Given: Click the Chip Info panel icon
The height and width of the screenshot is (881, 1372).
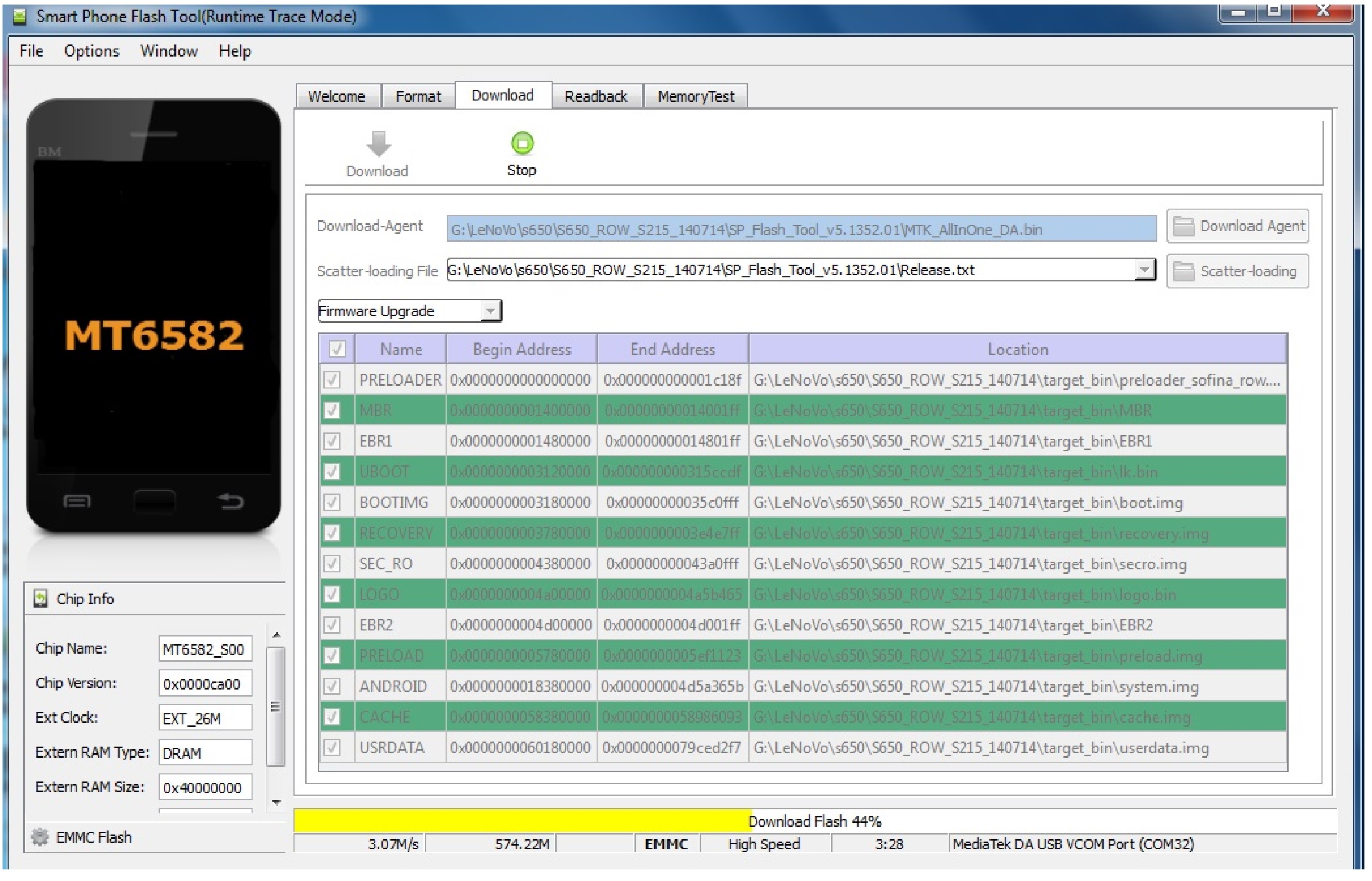Looking at the screenshot, I should tap(40, 599).
